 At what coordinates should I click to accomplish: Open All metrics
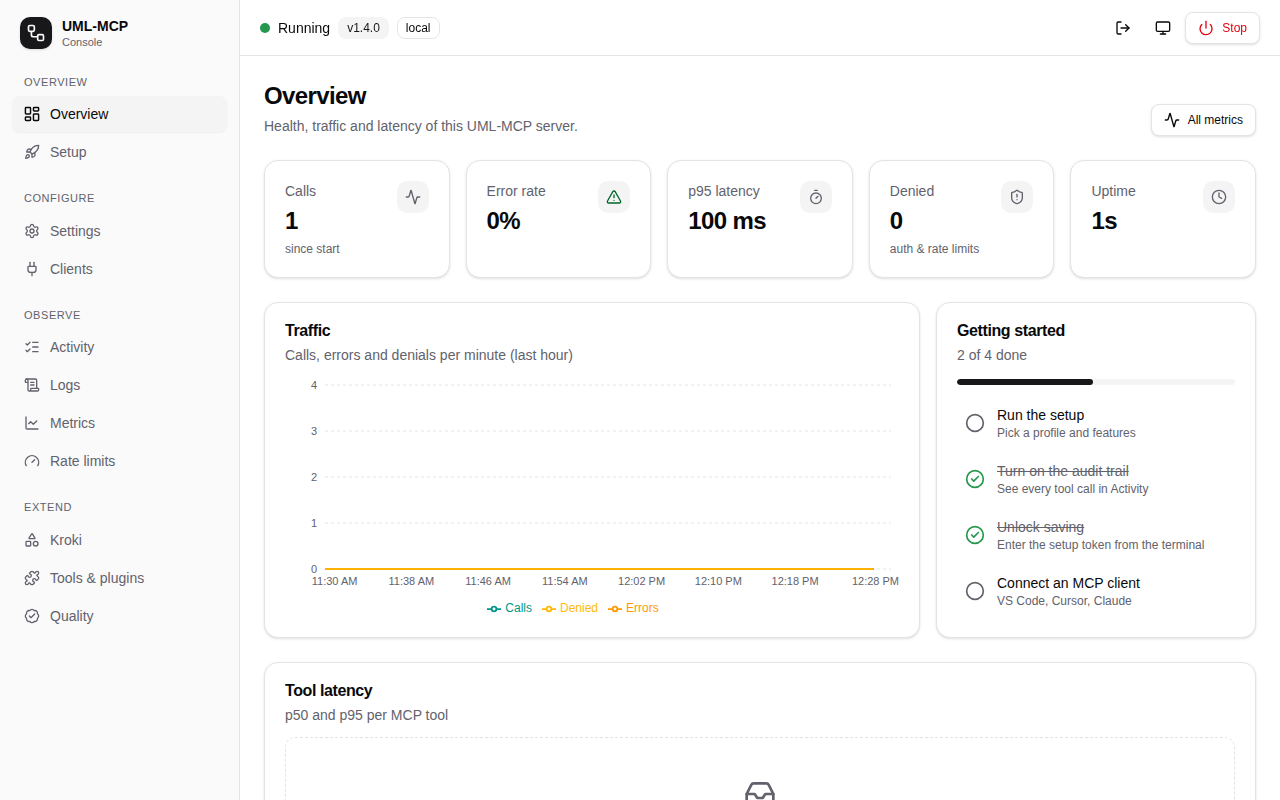coord(1203,120)
